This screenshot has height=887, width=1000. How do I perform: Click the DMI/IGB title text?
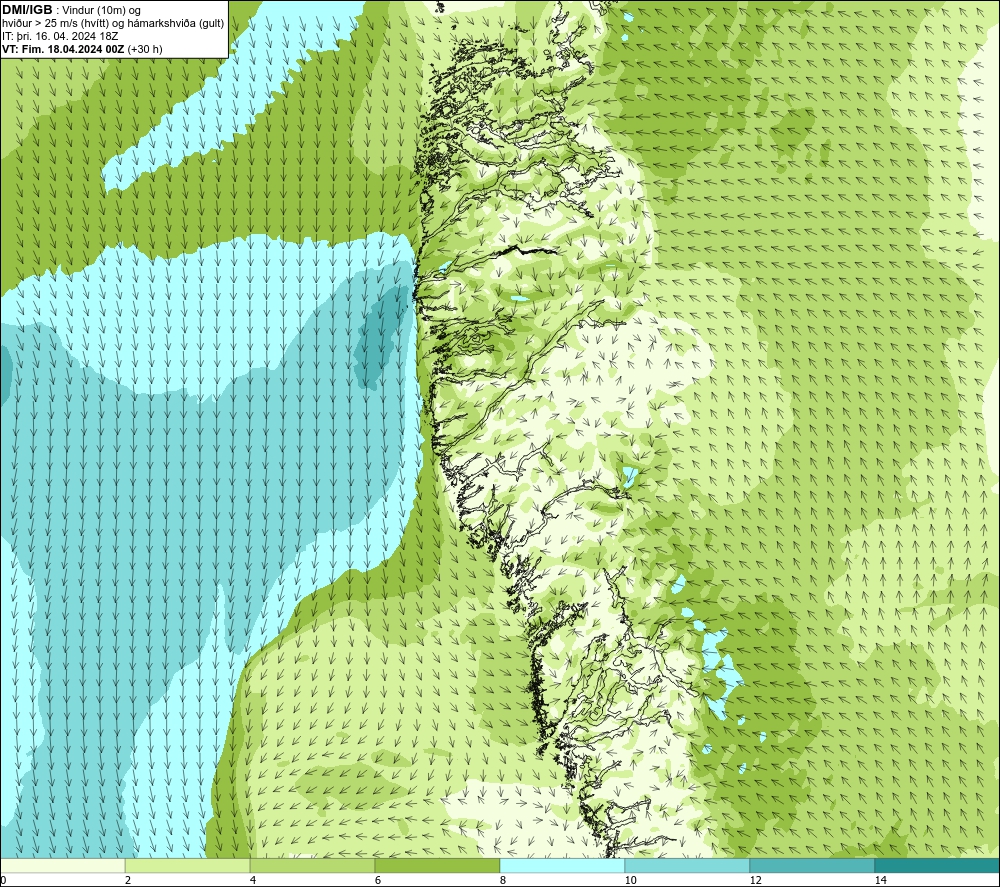(27, 10)
